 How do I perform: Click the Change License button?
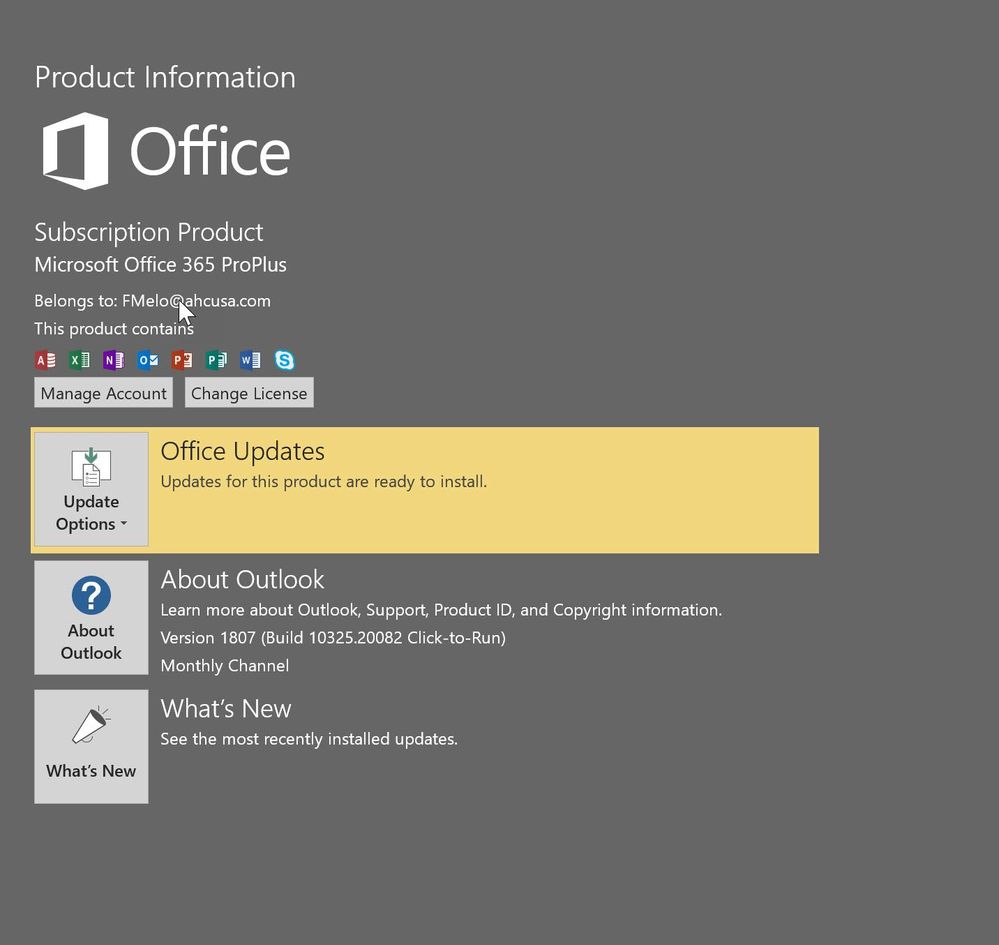tap(249, 393)
